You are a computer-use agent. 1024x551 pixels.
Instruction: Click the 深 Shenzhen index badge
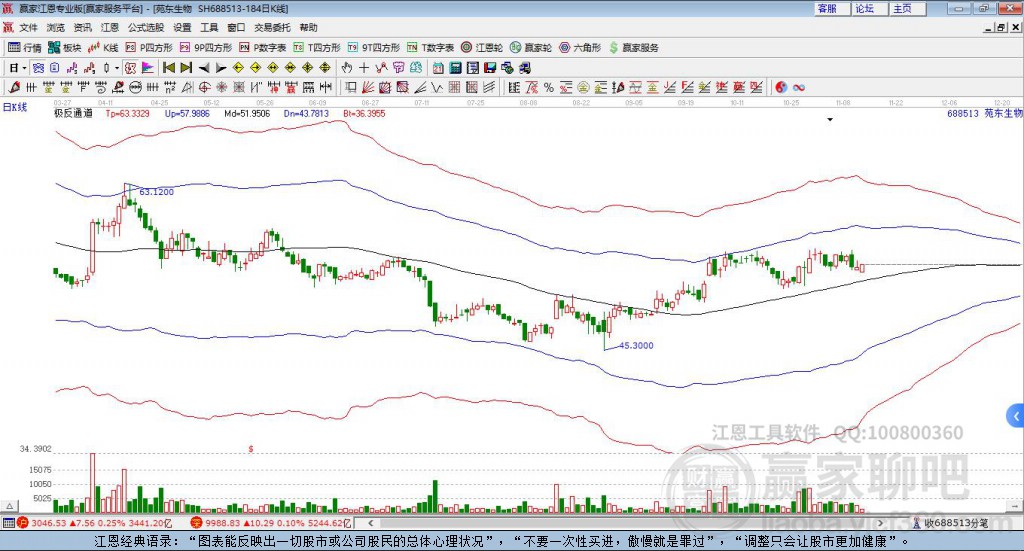197,522
